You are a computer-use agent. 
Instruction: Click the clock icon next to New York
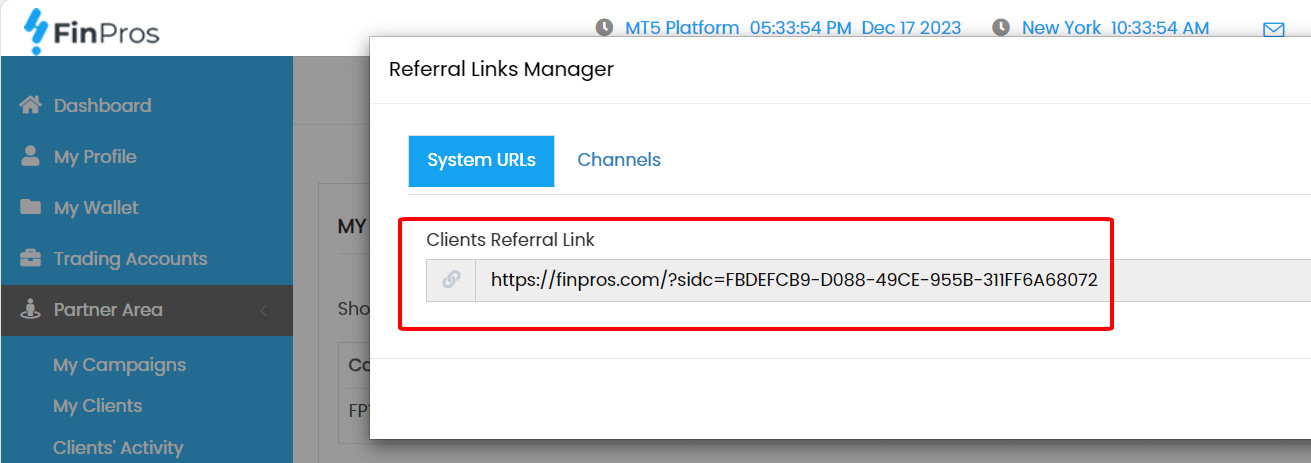point(1001,28)
